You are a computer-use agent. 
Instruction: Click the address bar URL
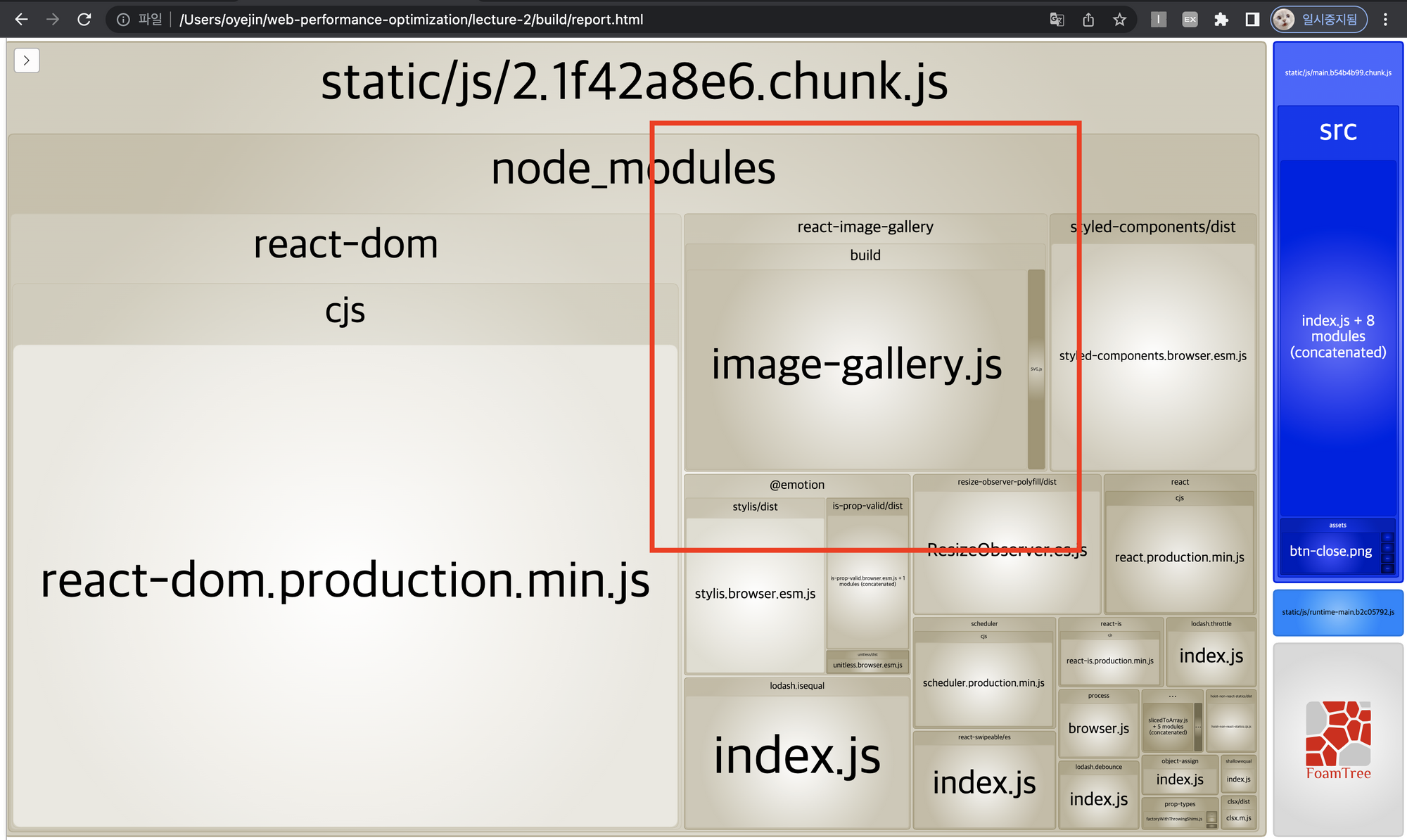412,20
